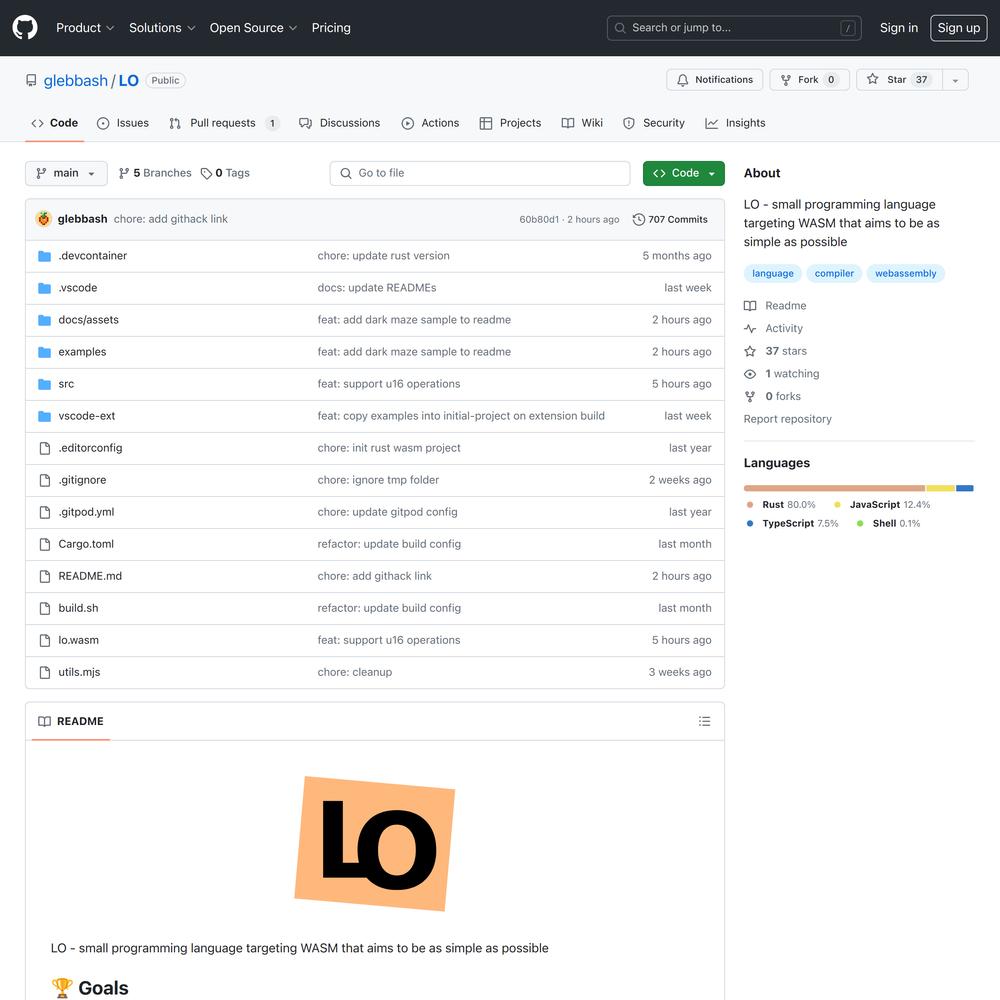This screenshot has width=1000, height=1000.
Task: Select the README tab heading
Action: 71,721
